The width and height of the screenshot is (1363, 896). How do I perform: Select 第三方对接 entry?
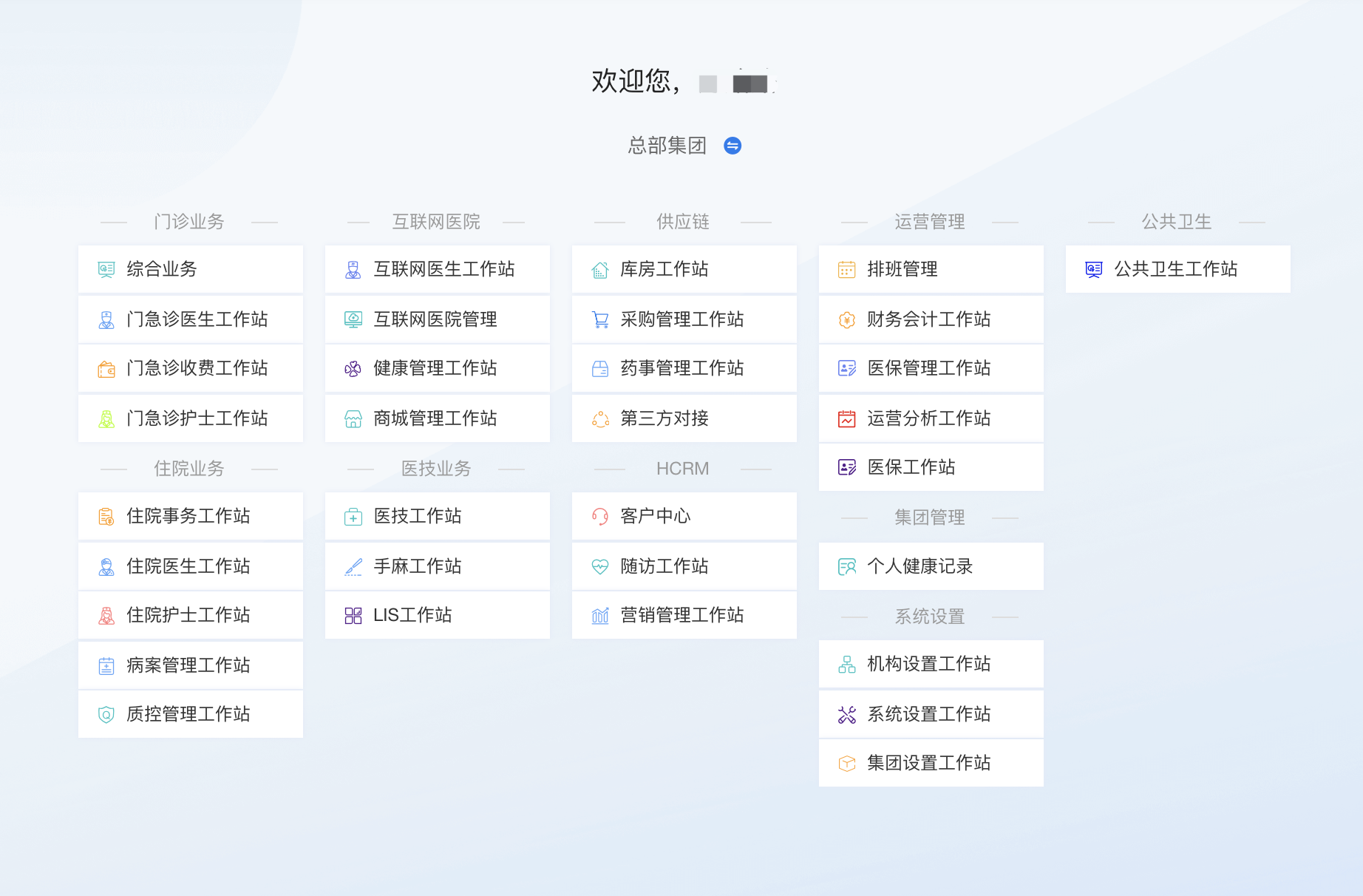(x=684, y=418)
